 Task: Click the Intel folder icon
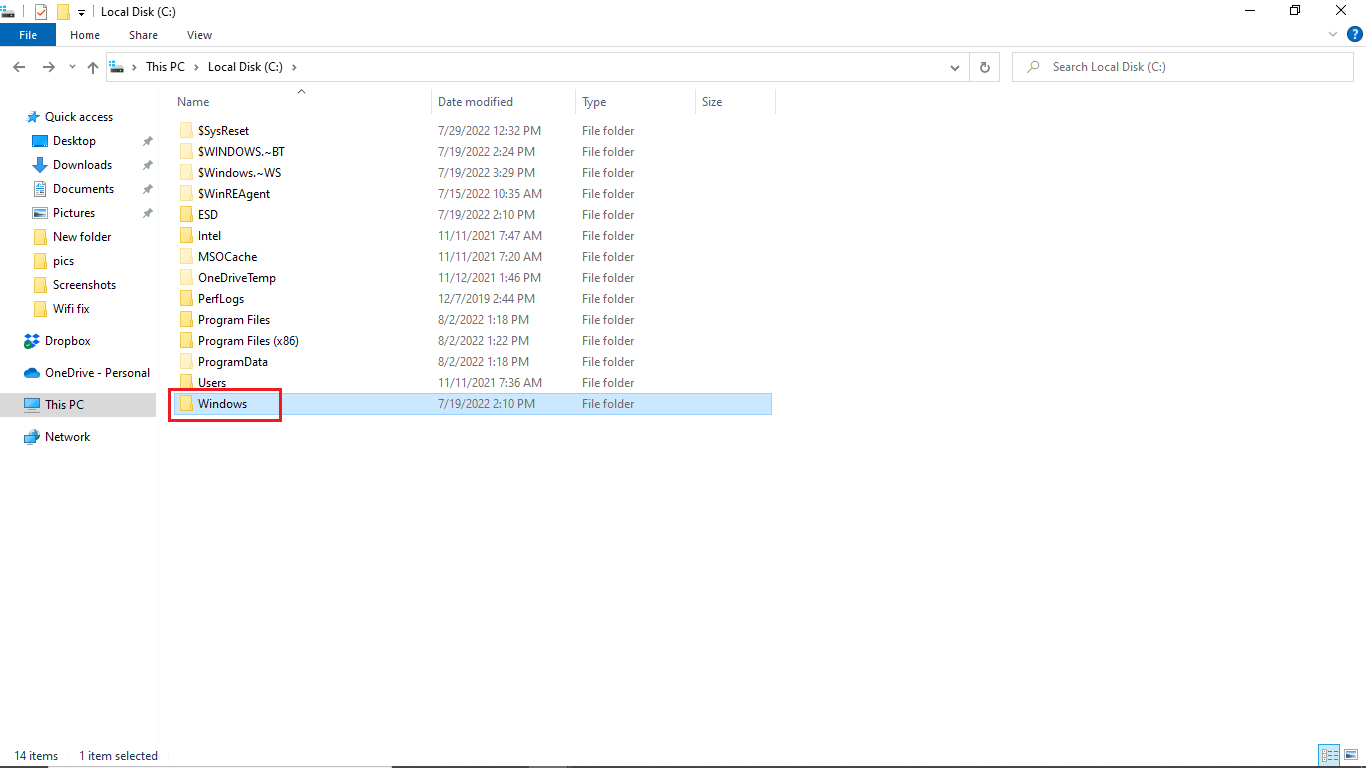(186, 236)
